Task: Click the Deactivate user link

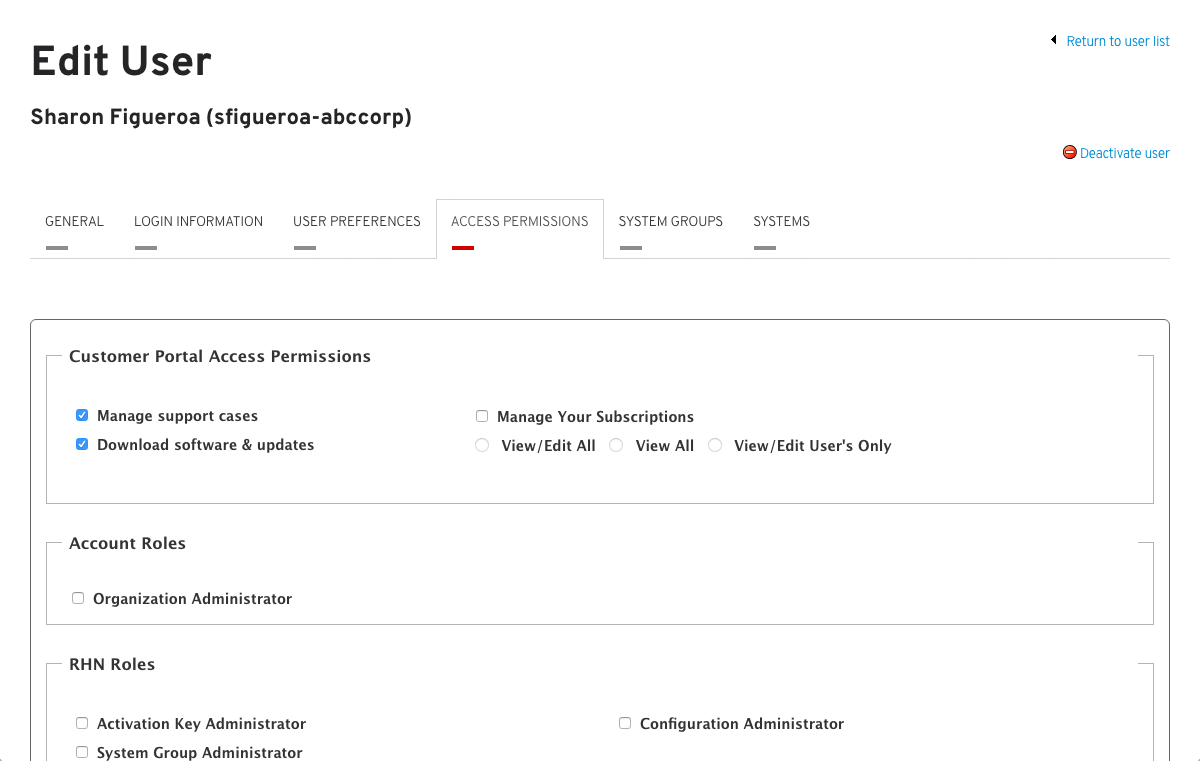Action: [x=1125, y=152]
